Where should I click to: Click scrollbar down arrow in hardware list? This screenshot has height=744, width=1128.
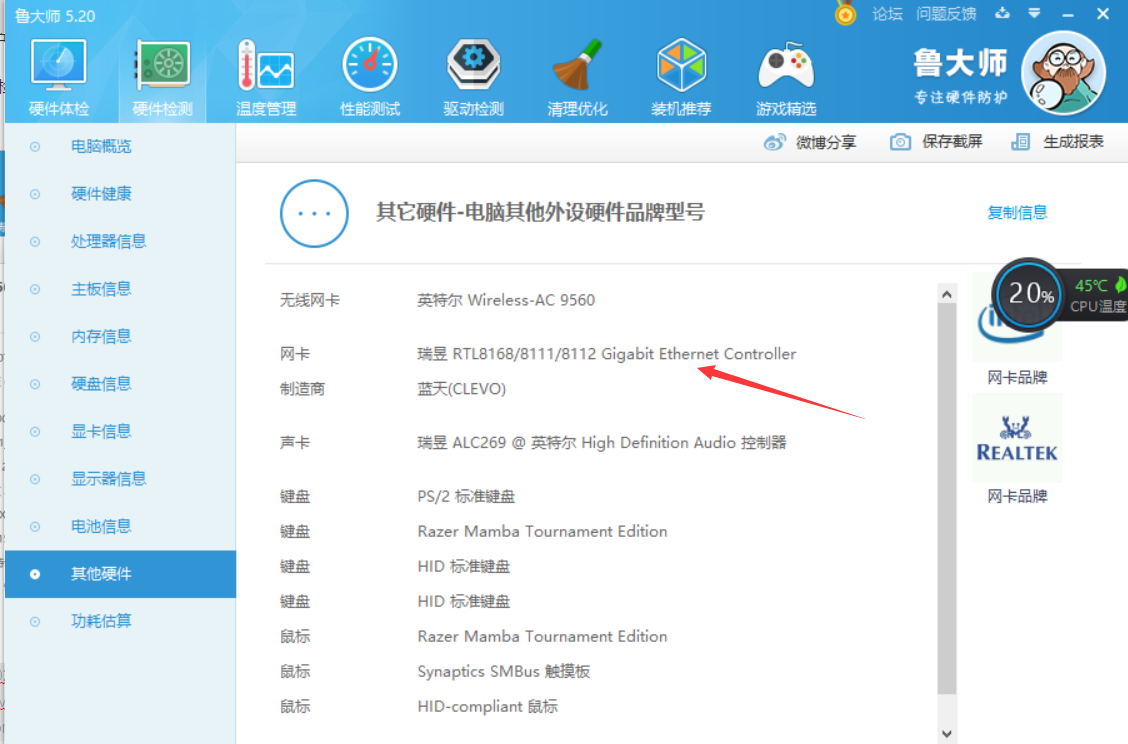(947, 733)
